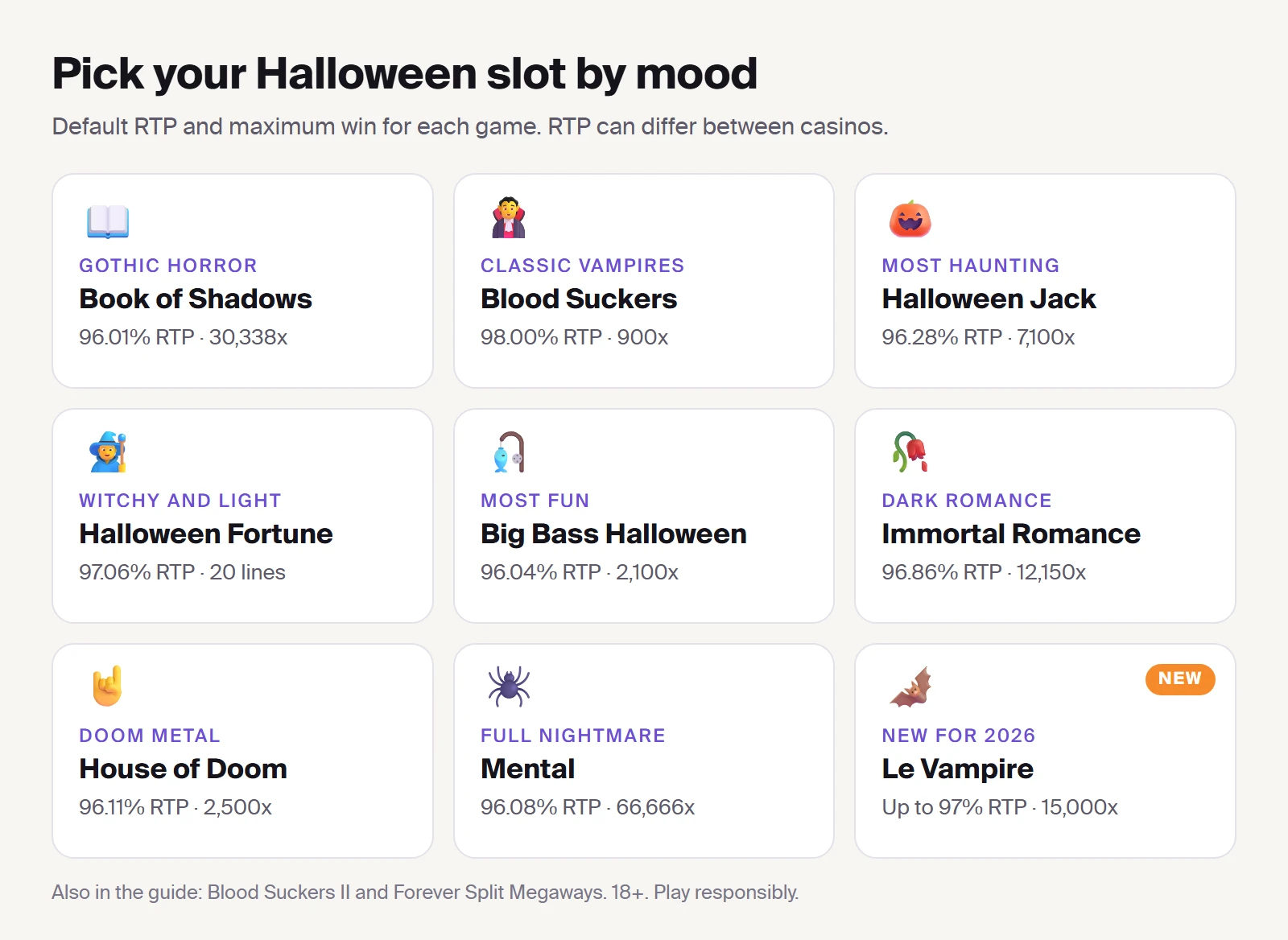Click the WITCHY AND LIGHT mood label
Image resolution: width=1288 pixels, height=940 pixels.
[180, 501]
